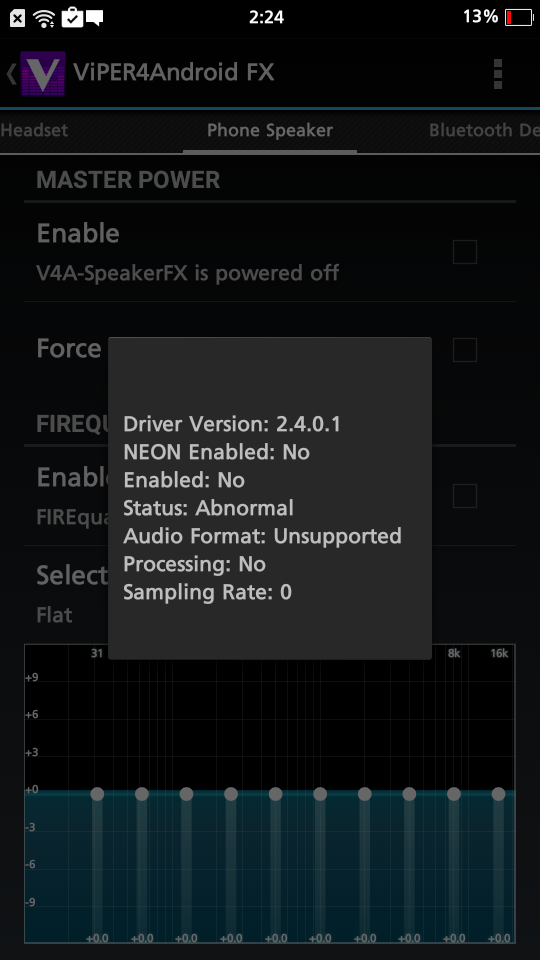The width and height of the screenshot is (540, 960).
Task: Toggle the Force option checkbox
Action: click(x=465, y=350)
